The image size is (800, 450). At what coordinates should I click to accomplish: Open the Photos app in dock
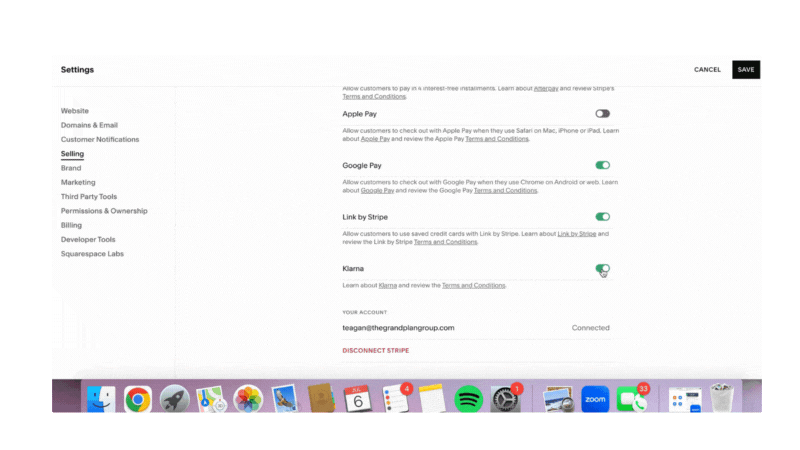click(x=248, y=399)
